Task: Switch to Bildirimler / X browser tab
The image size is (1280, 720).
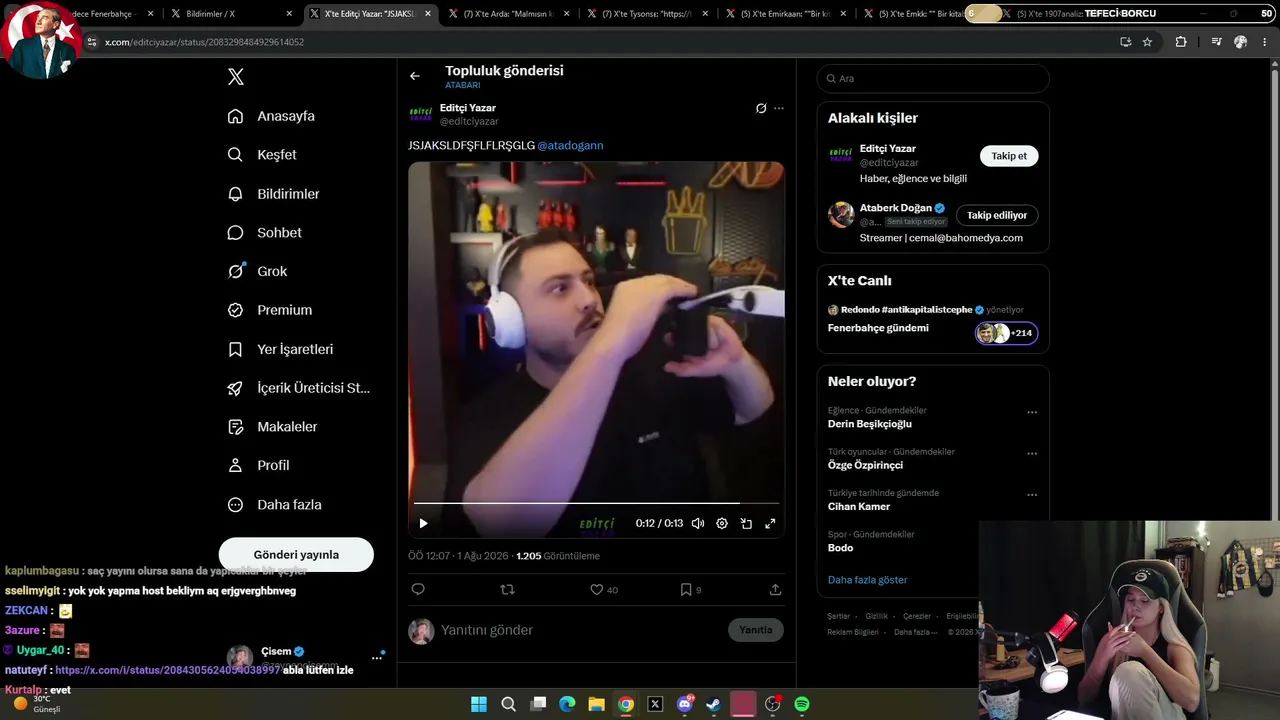Action: pyautogui.click(x=232, y=14)
